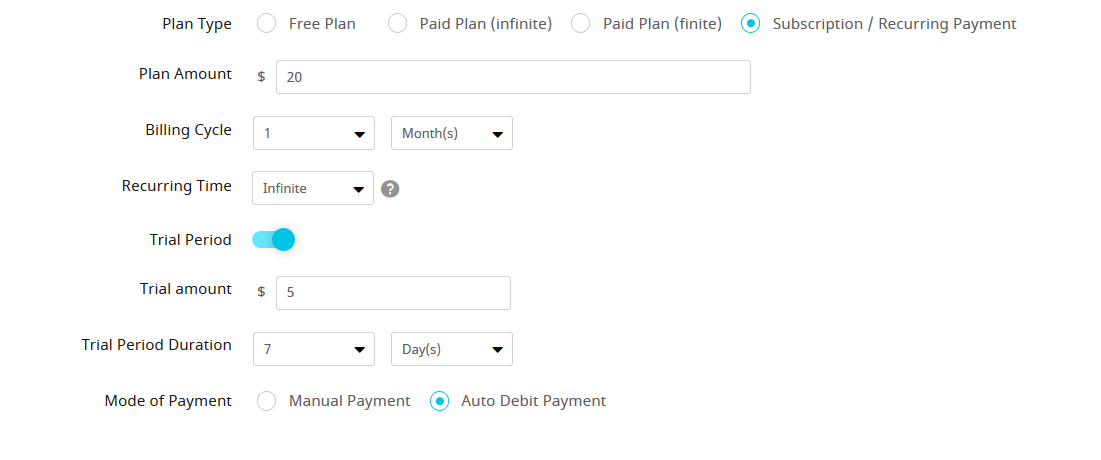This screenshot has width=1101, height=460.
Task: Choose the Paid Plan (infinite) option
Action: coord(397,24)
